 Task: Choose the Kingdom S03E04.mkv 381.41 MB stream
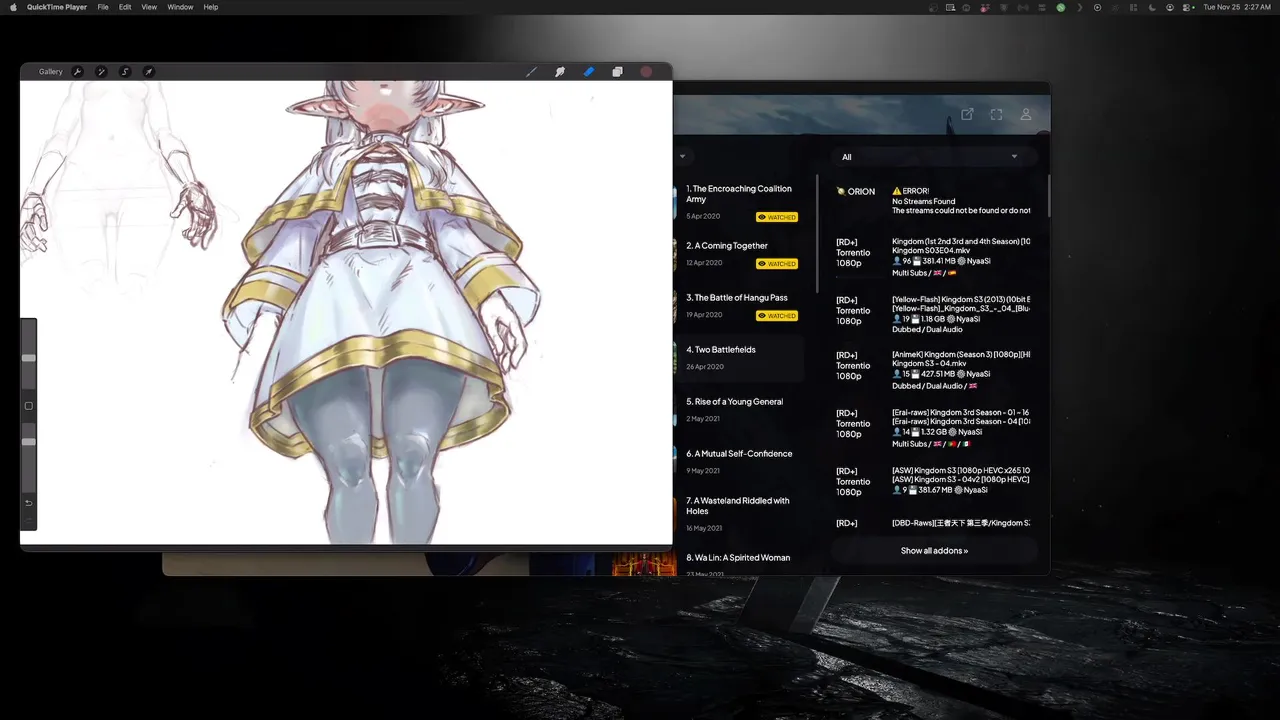pos(932,257)
